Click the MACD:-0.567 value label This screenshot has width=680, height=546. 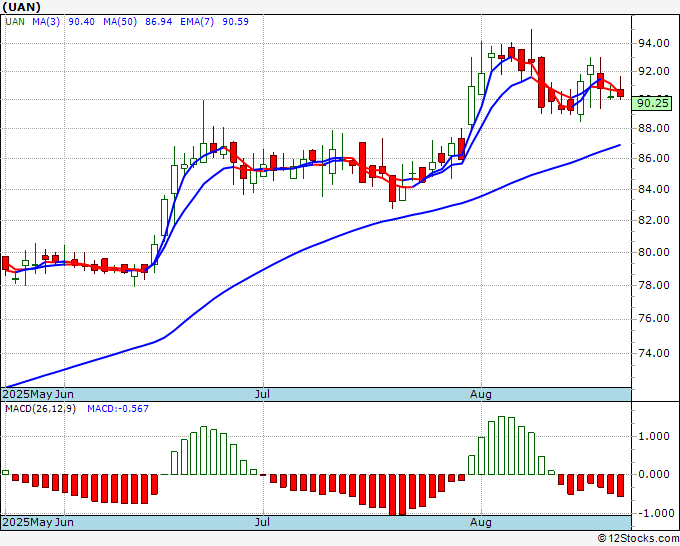pyautogui.click(x=118, y=409)
